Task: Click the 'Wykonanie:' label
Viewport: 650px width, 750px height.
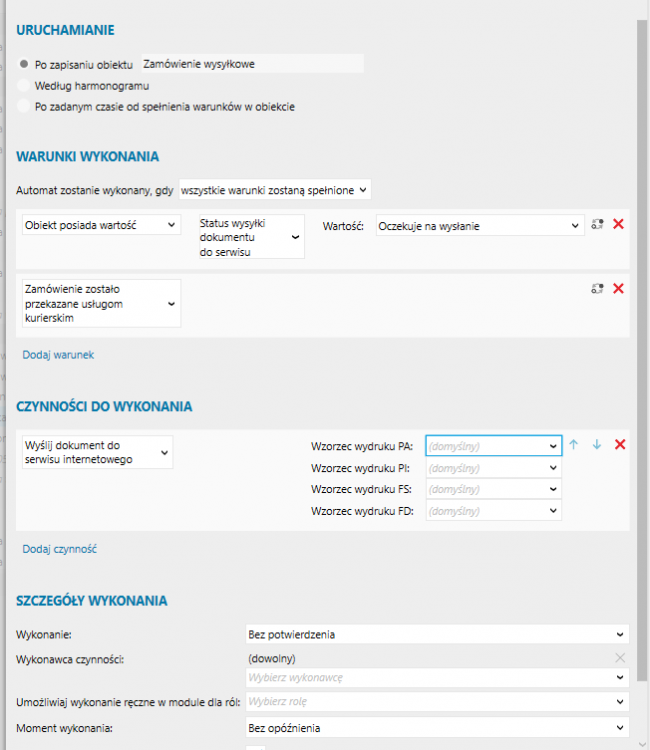Action: point(44,635)
